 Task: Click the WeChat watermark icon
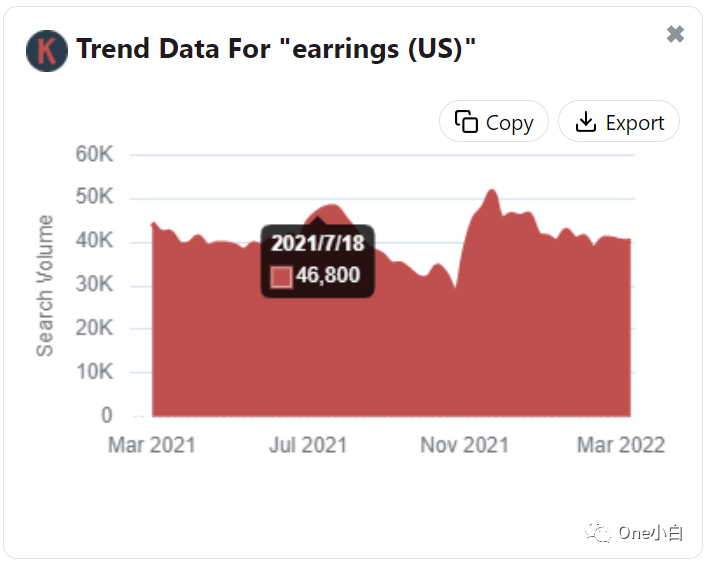tap(599, 533)
